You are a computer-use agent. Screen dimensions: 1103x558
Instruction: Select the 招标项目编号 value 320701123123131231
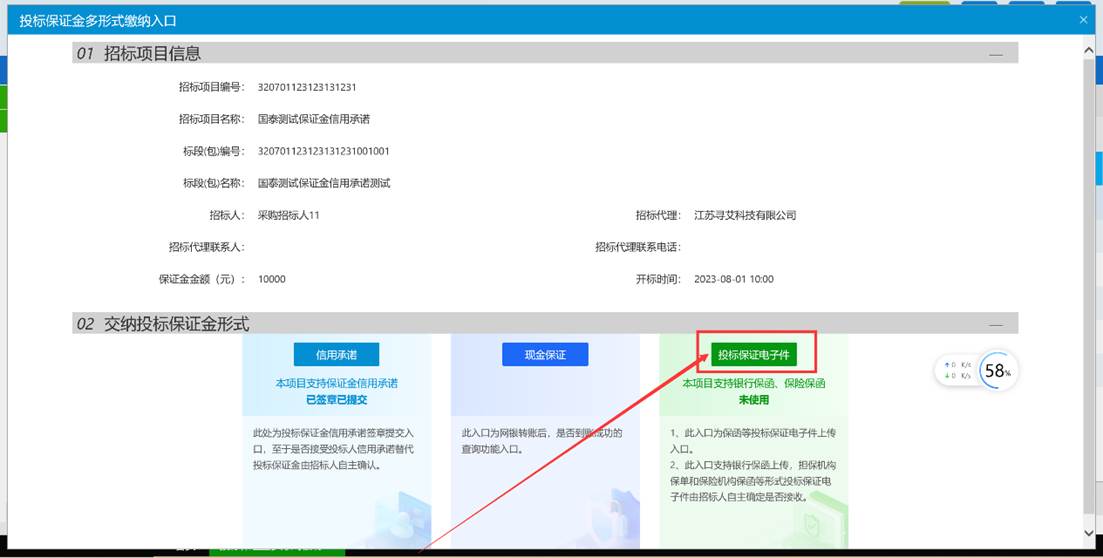[x=307, y=87]
